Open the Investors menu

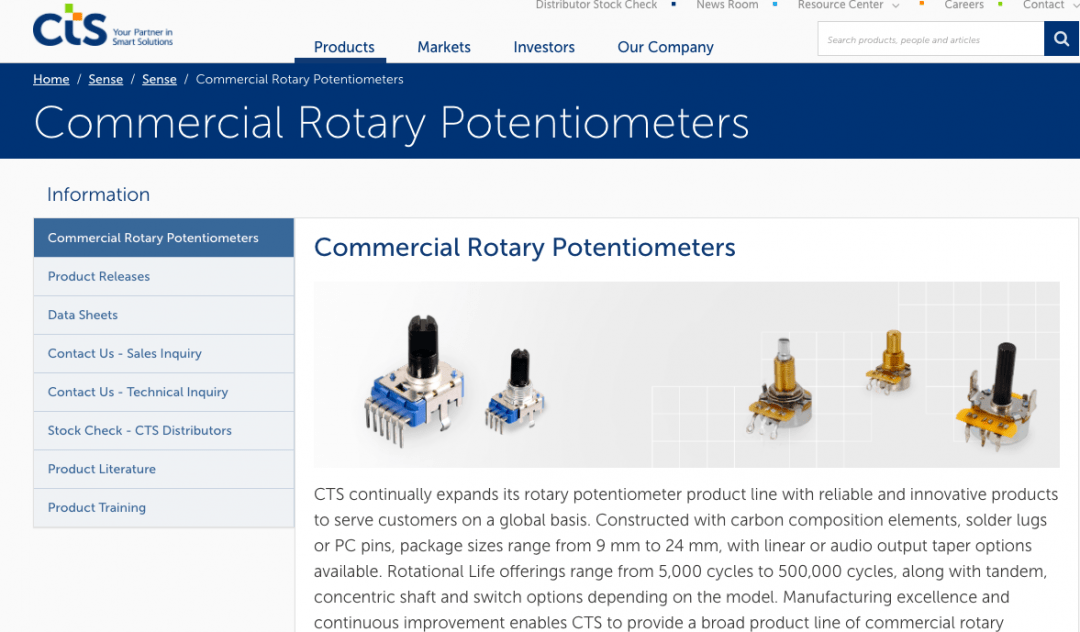click(x=544, y=47)
